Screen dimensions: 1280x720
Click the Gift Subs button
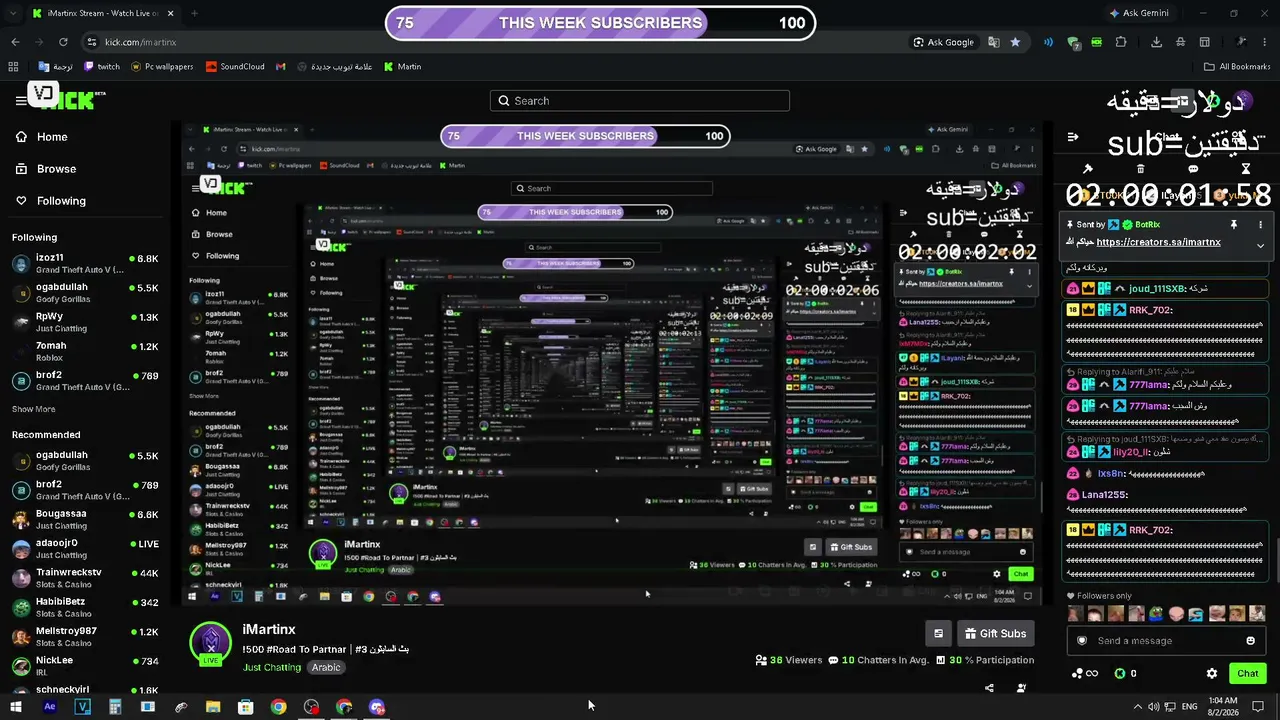996,633
